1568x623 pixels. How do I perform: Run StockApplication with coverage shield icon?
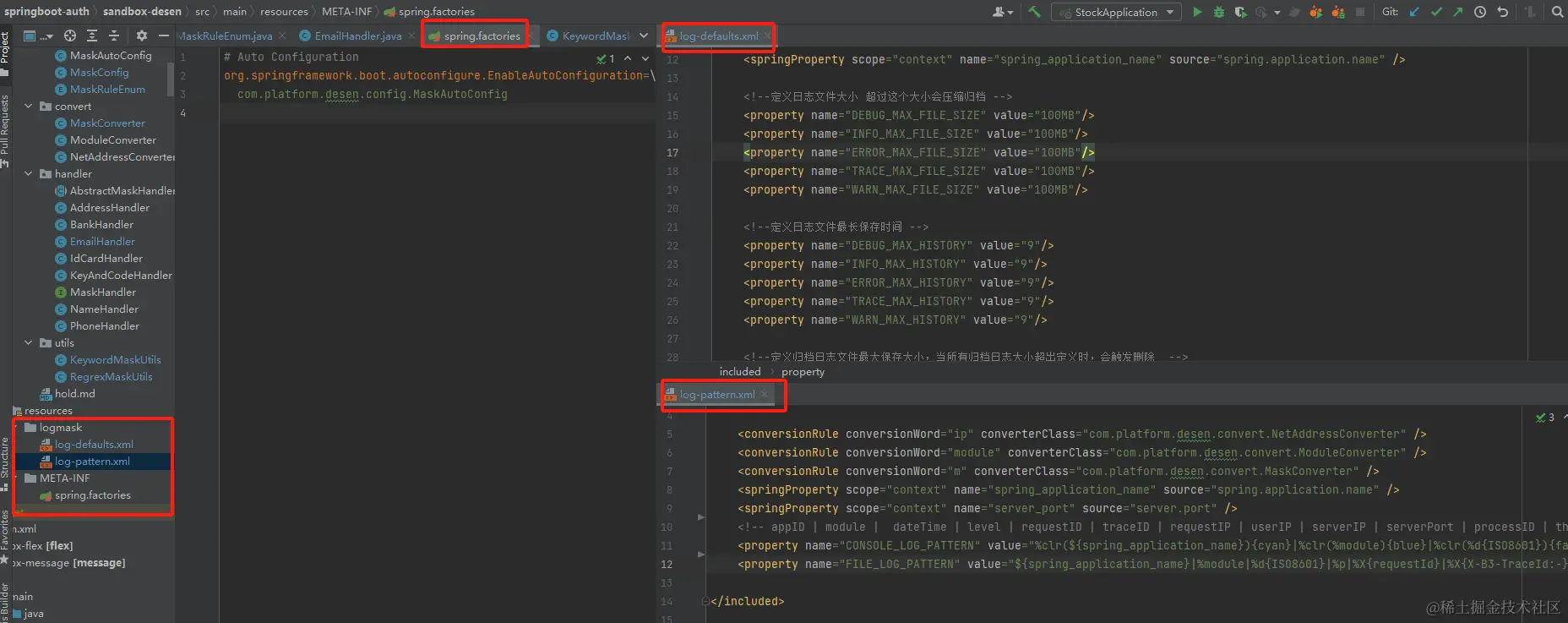tap(1239, 12)
